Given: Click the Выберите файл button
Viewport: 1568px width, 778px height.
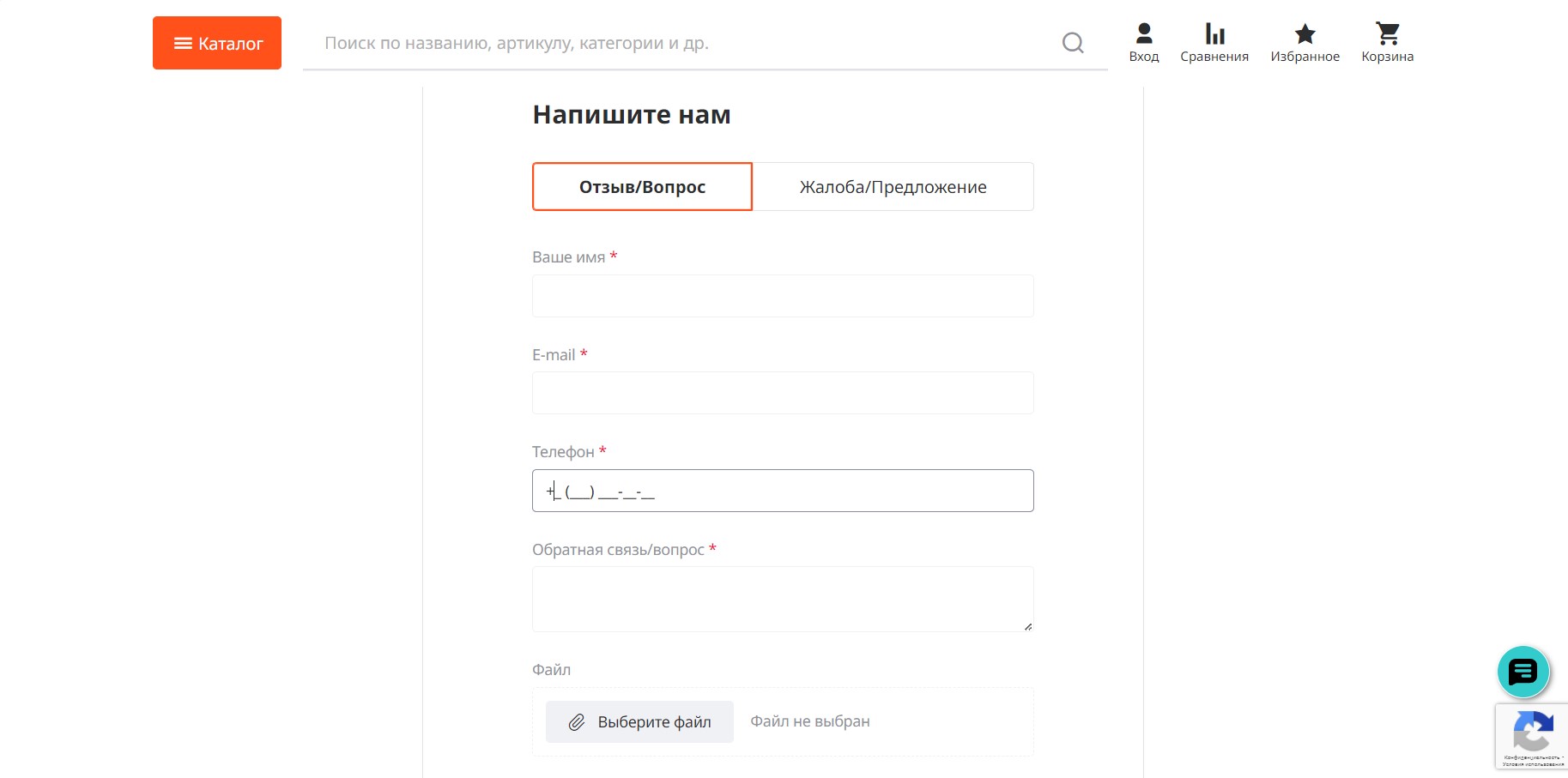Looking at the screenshot, I should coord(639,721).
